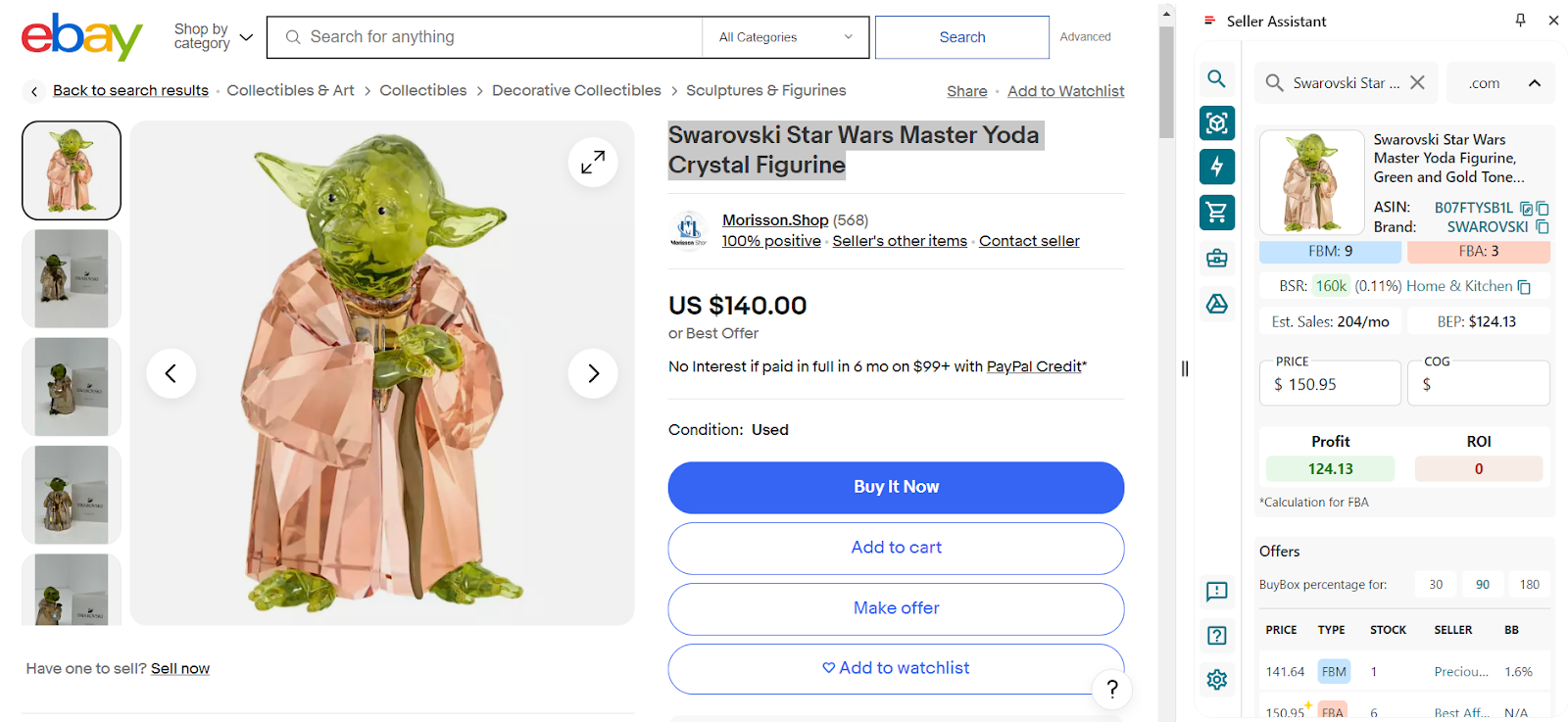Image resolution: width=1568 pixels, height=722 pixels.
Task: Expand the All Categories dropdown
Action: click(x=785, y=37)
